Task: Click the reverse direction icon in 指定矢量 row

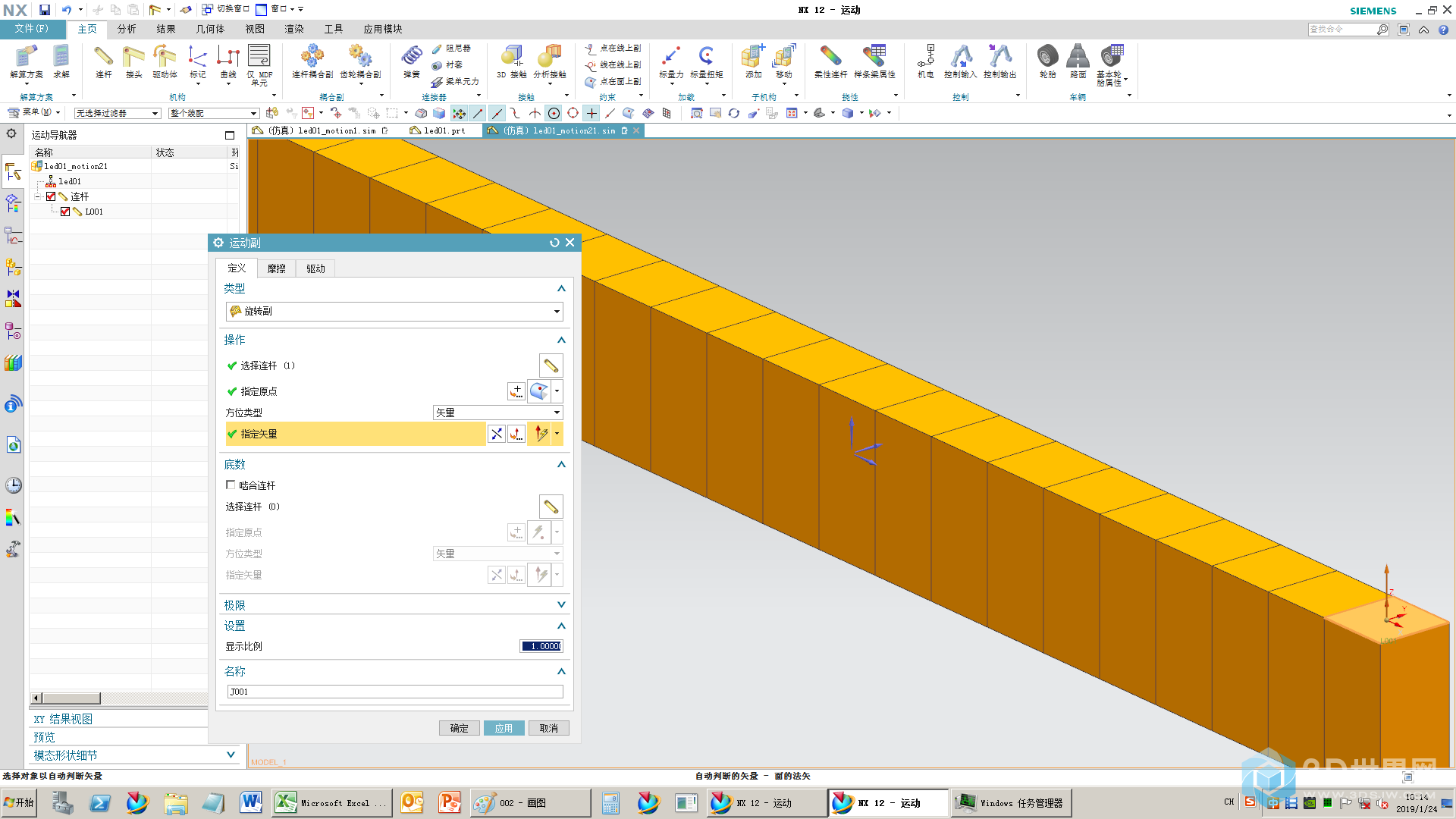Action: [x=497, y=434]
